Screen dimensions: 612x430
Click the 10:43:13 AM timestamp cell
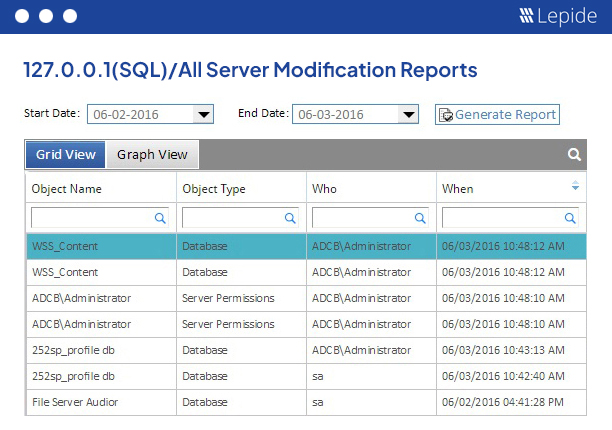[511, 350]
